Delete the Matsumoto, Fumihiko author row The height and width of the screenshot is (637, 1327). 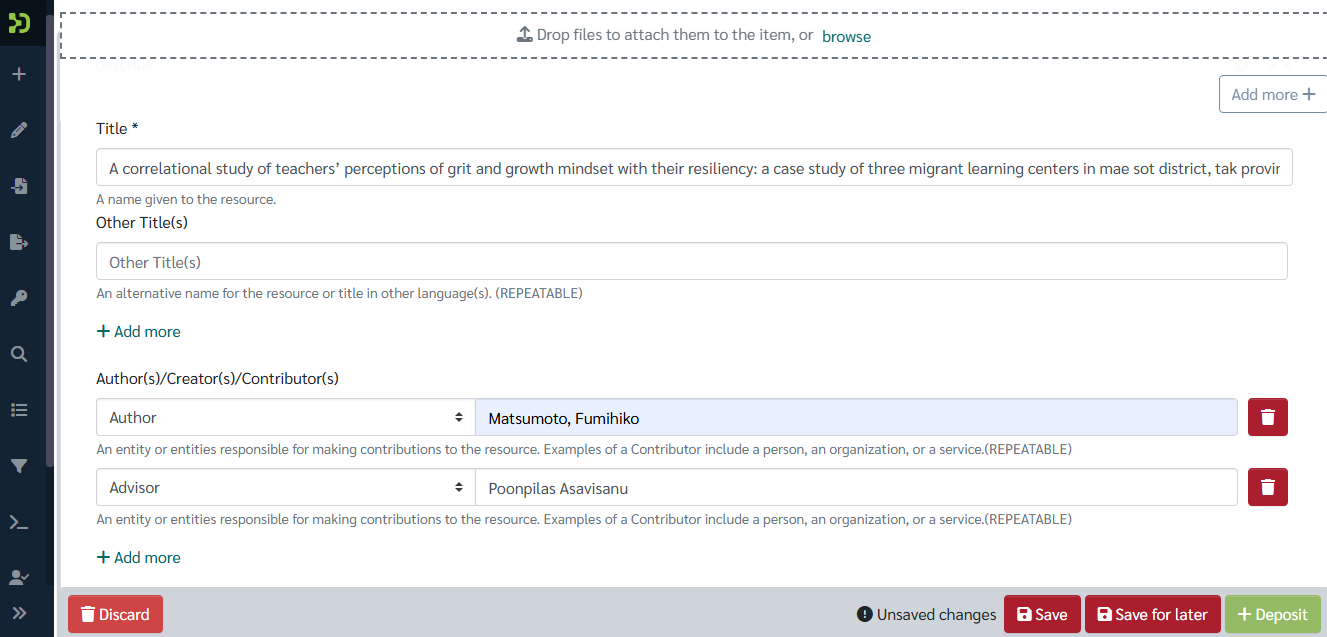[1268, 417]
